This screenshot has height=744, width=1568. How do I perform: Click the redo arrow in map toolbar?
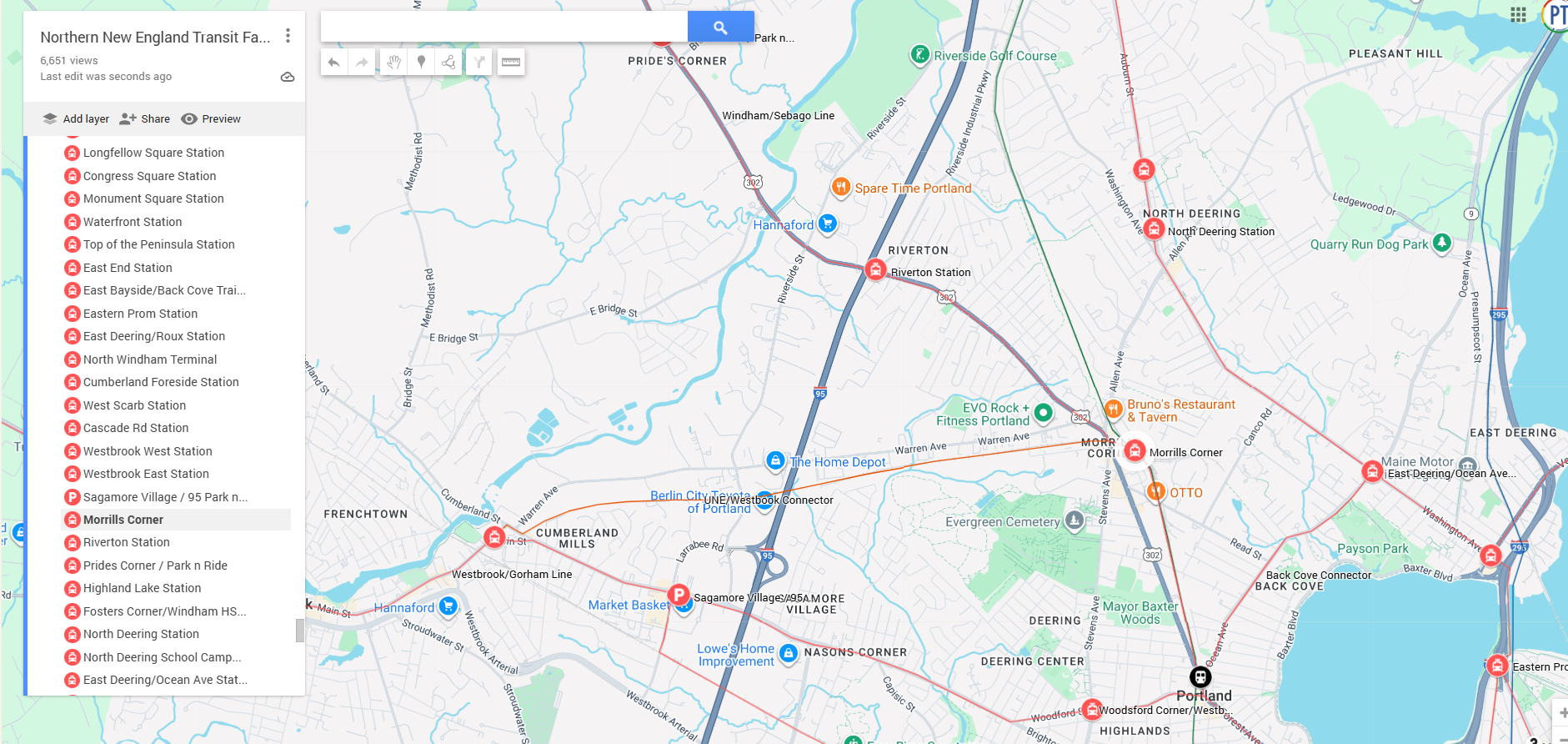pyautogui.click(x=361, y=63)
